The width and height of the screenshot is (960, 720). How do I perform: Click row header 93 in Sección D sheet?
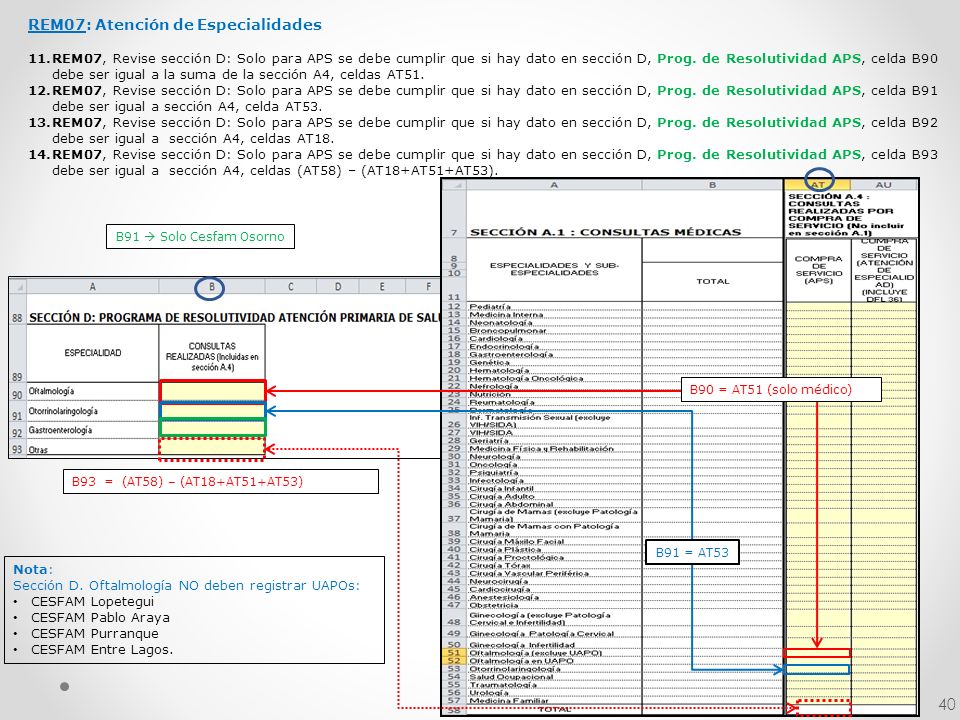17,449
